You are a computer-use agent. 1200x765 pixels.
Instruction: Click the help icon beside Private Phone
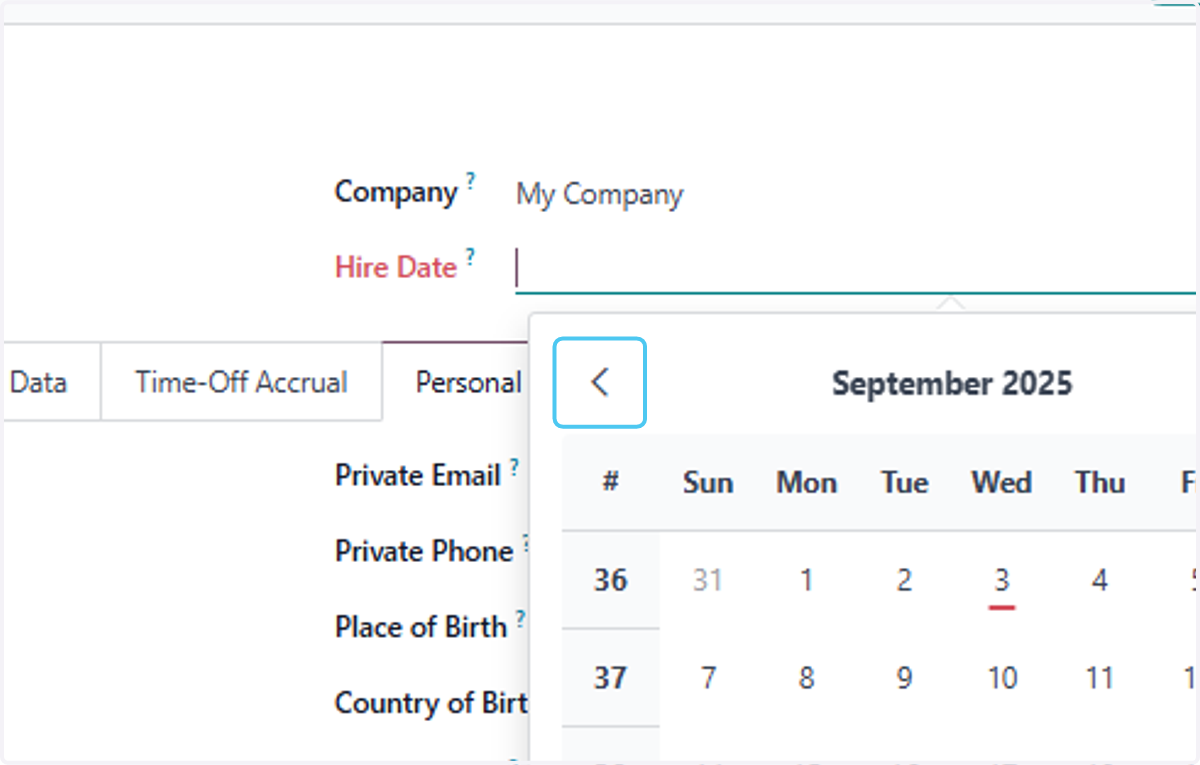point(525,543)
